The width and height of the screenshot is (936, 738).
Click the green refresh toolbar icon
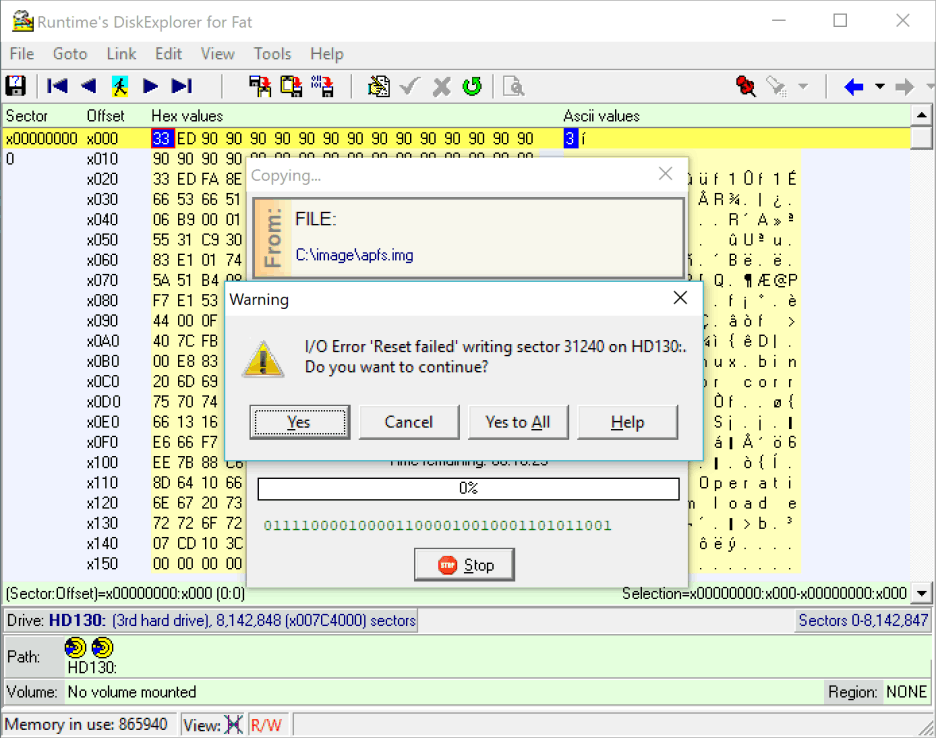click(472, 86)
